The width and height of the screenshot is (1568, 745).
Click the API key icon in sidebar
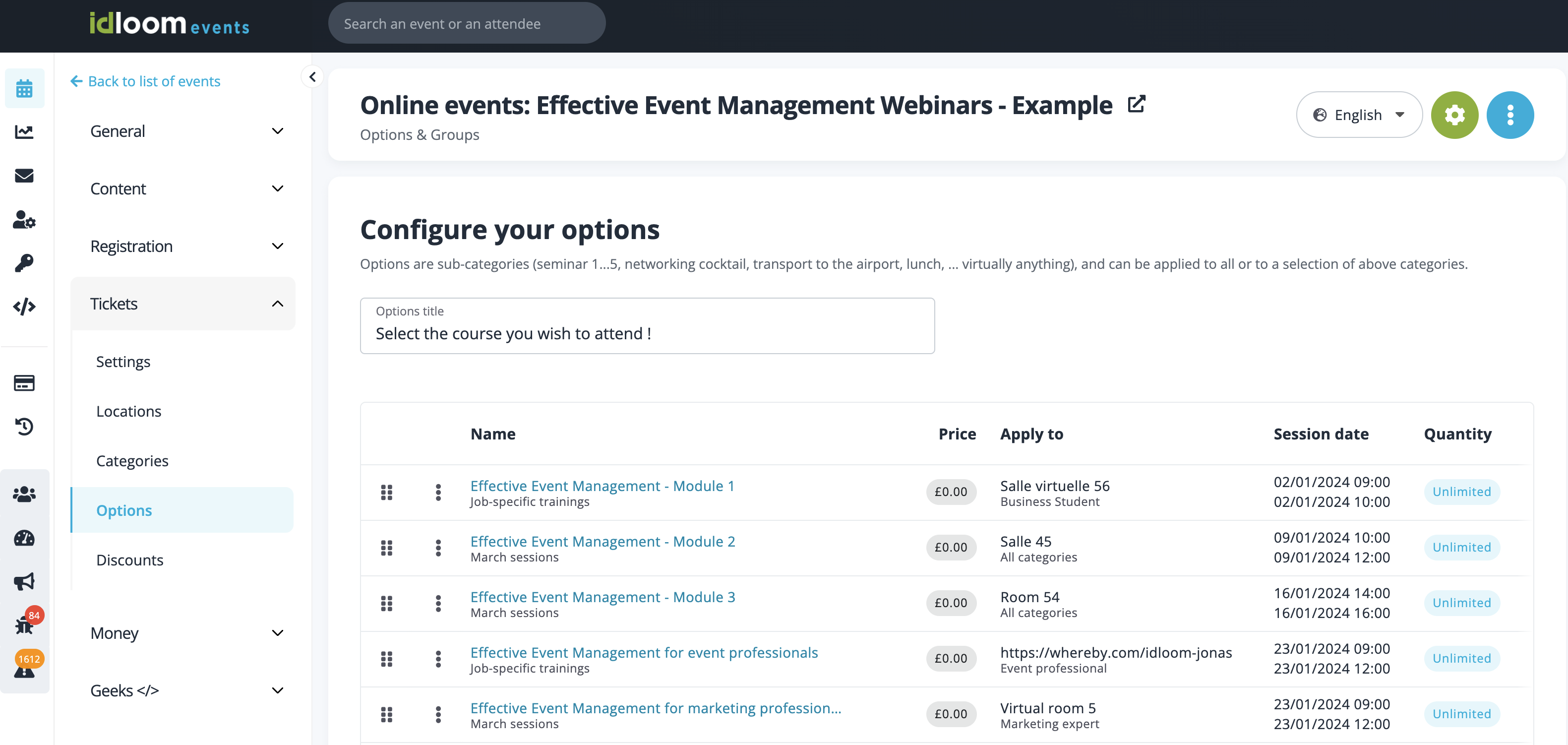(x=24, y=263)
